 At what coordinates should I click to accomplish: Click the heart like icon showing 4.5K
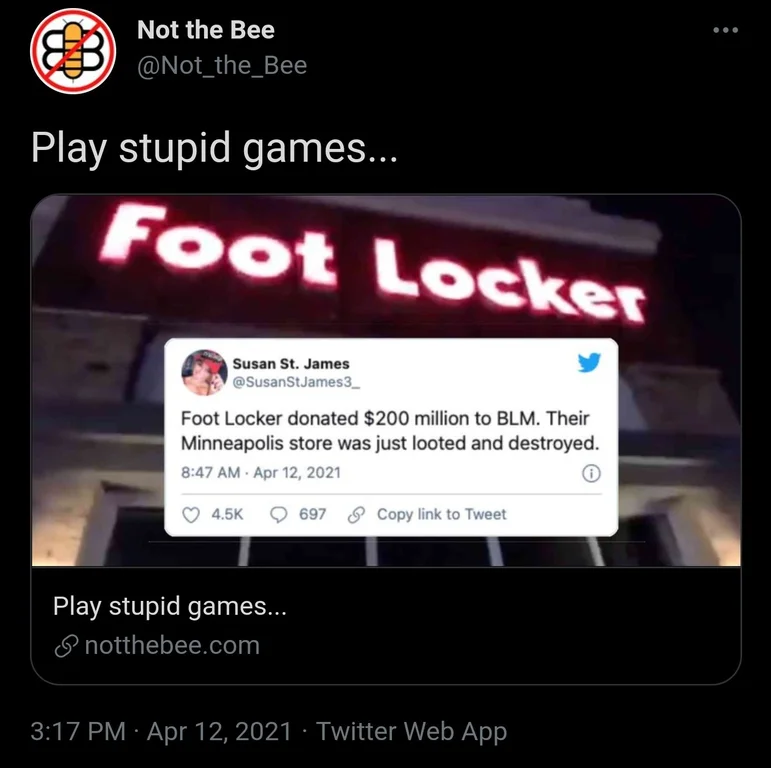(191, 515)
